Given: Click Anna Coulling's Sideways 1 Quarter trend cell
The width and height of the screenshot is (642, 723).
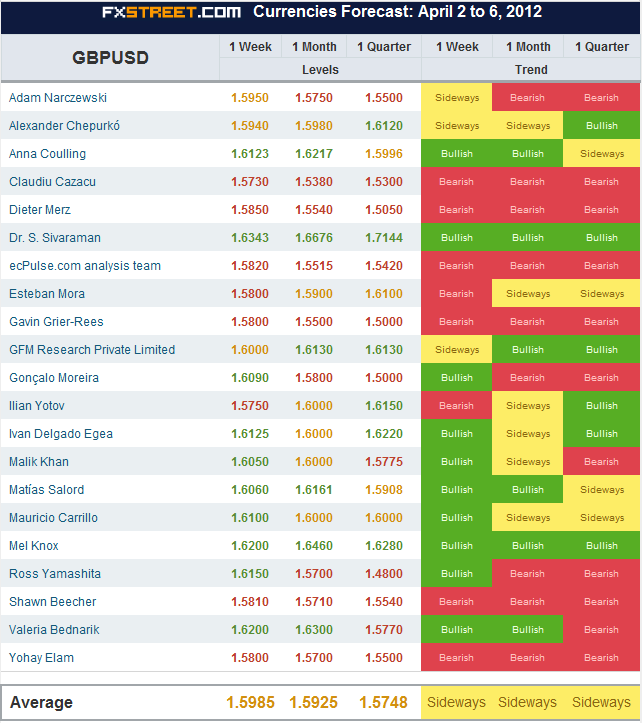Looking at the screenshot, I should [x=601, y=154].
